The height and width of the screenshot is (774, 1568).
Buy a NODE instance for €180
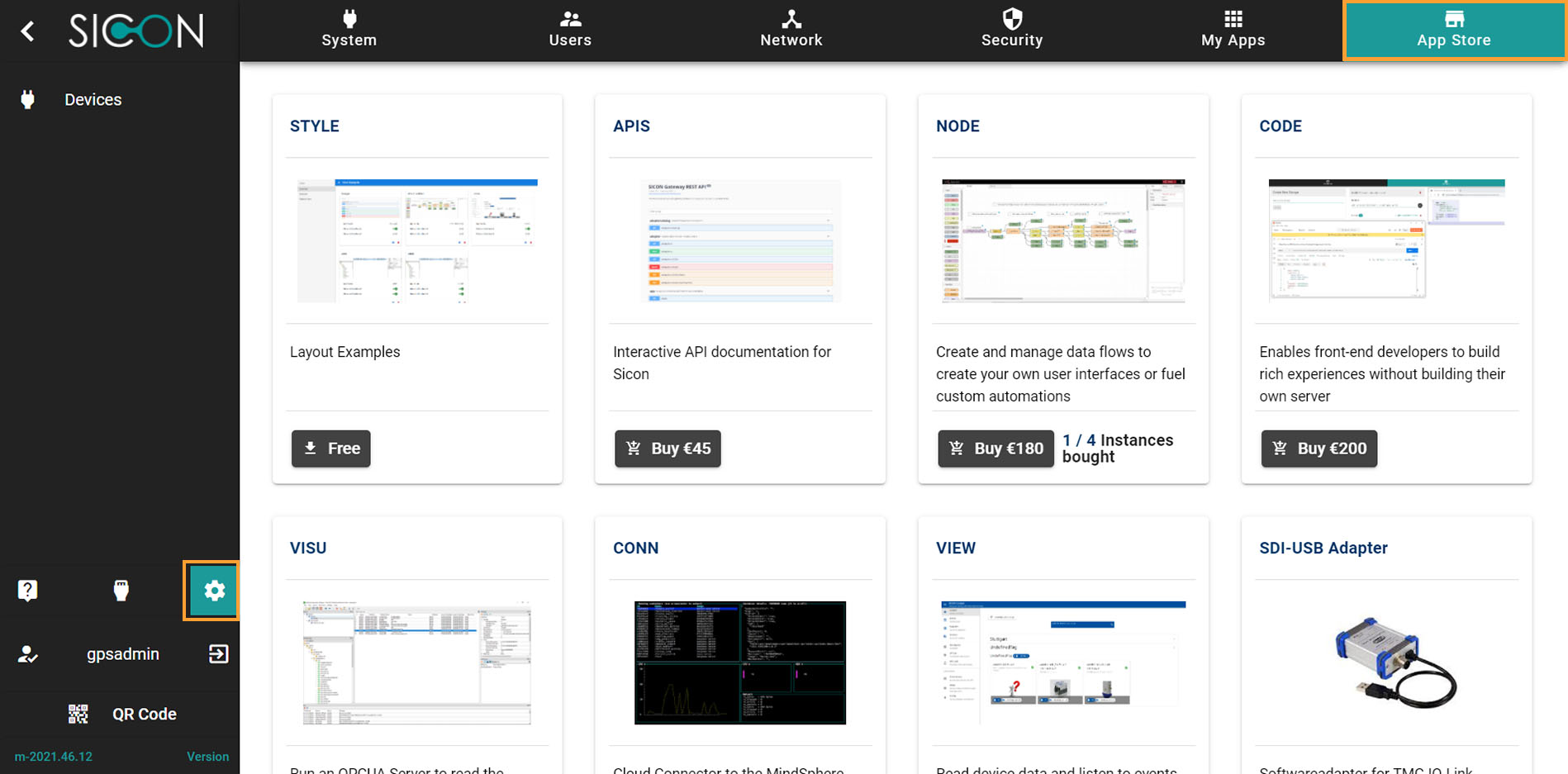(x=995, y=449)
